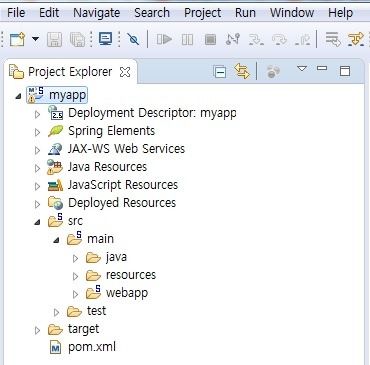Select the src folder

(75, 221)
